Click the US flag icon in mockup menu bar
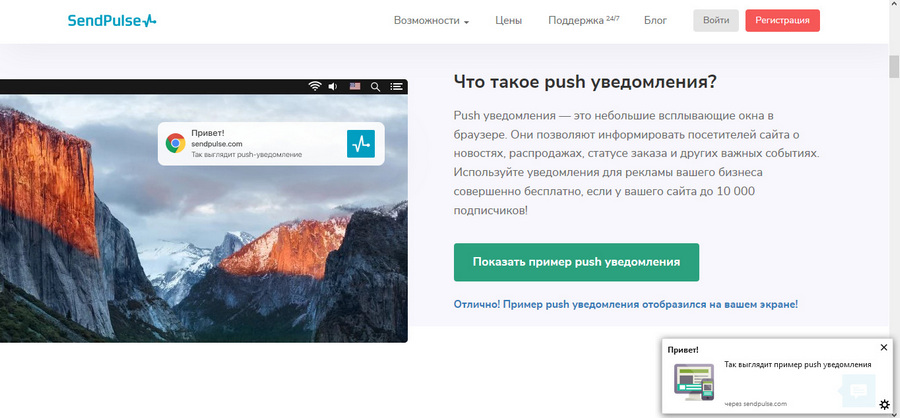Image resolution: width=900 pixels, height=418 pixels. pos(355,87)
